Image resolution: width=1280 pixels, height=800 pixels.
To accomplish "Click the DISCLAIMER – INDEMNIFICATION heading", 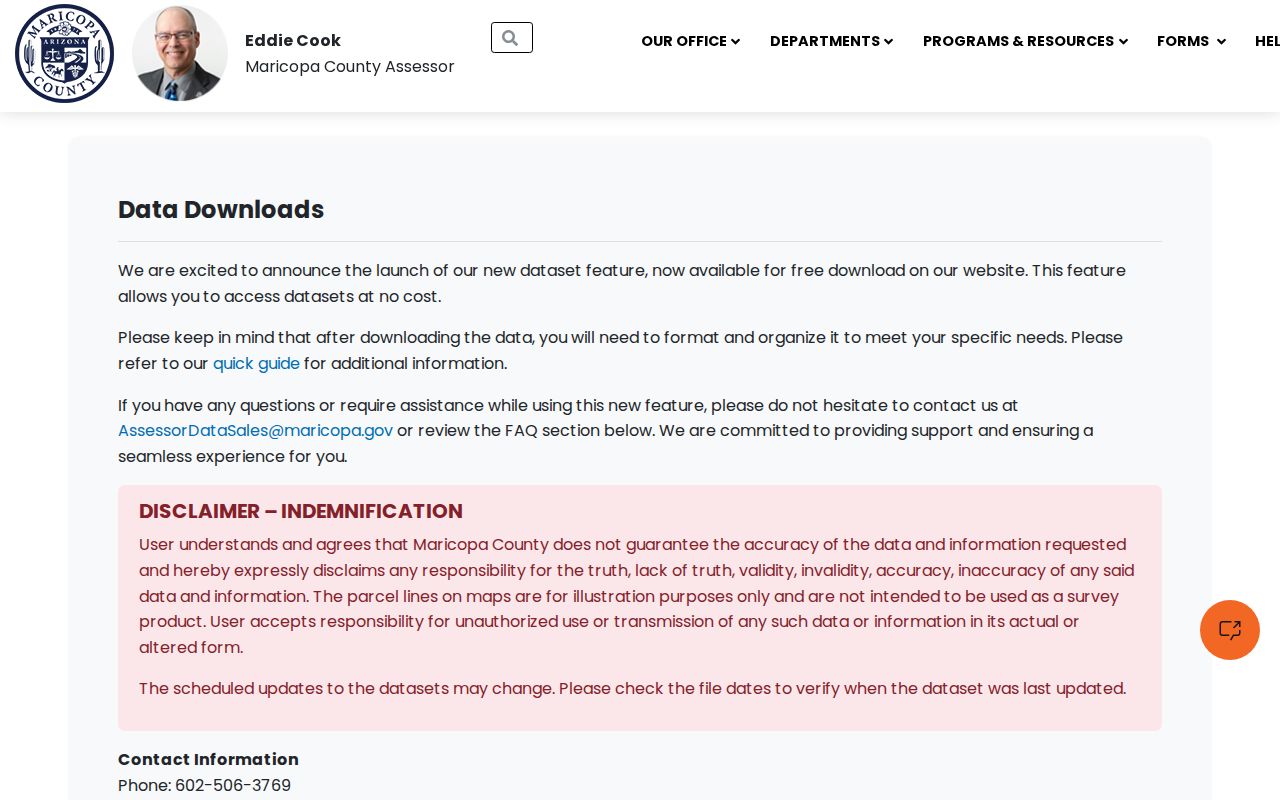I will pos(301,511).
